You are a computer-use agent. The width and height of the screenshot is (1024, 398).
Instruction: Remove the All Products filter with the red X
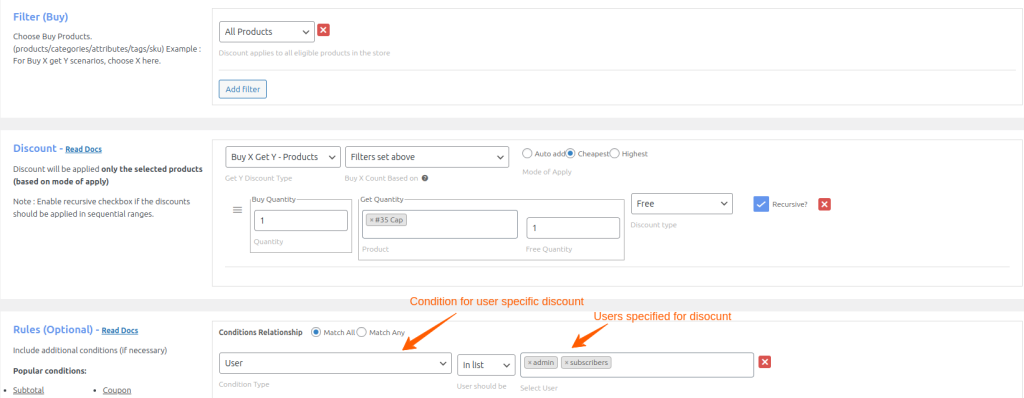323,30
